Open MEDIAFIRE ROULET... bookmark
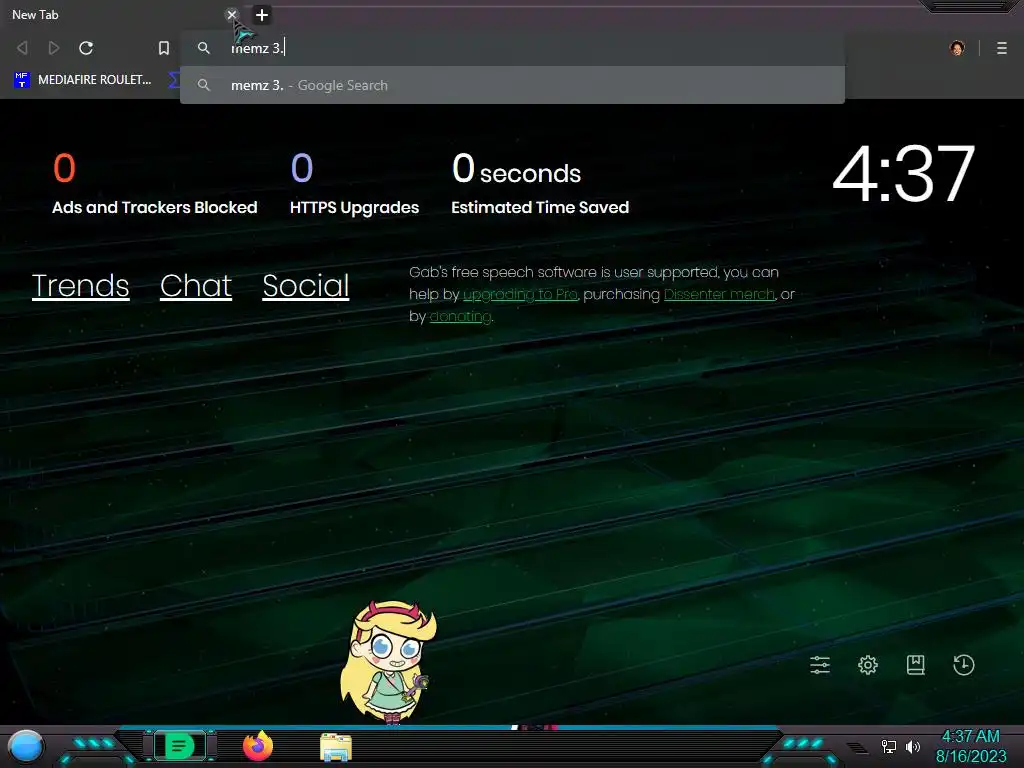 83,80
